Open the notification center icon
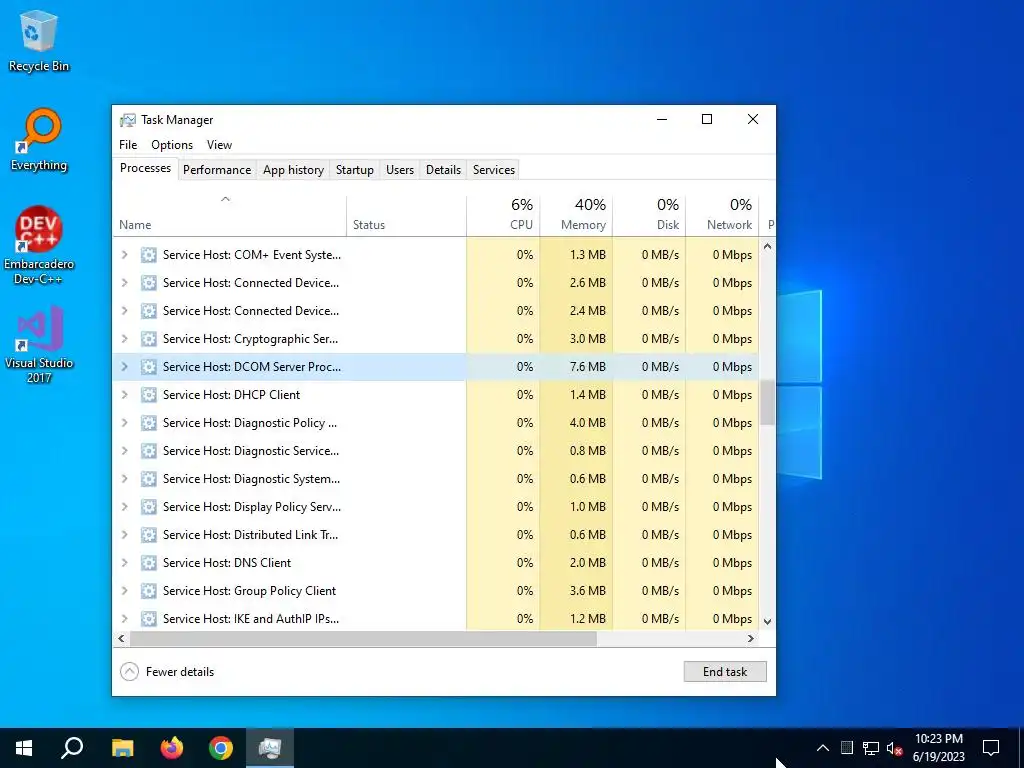The height and width of the screenshot is (768, 1024). [x=991, y=748]
